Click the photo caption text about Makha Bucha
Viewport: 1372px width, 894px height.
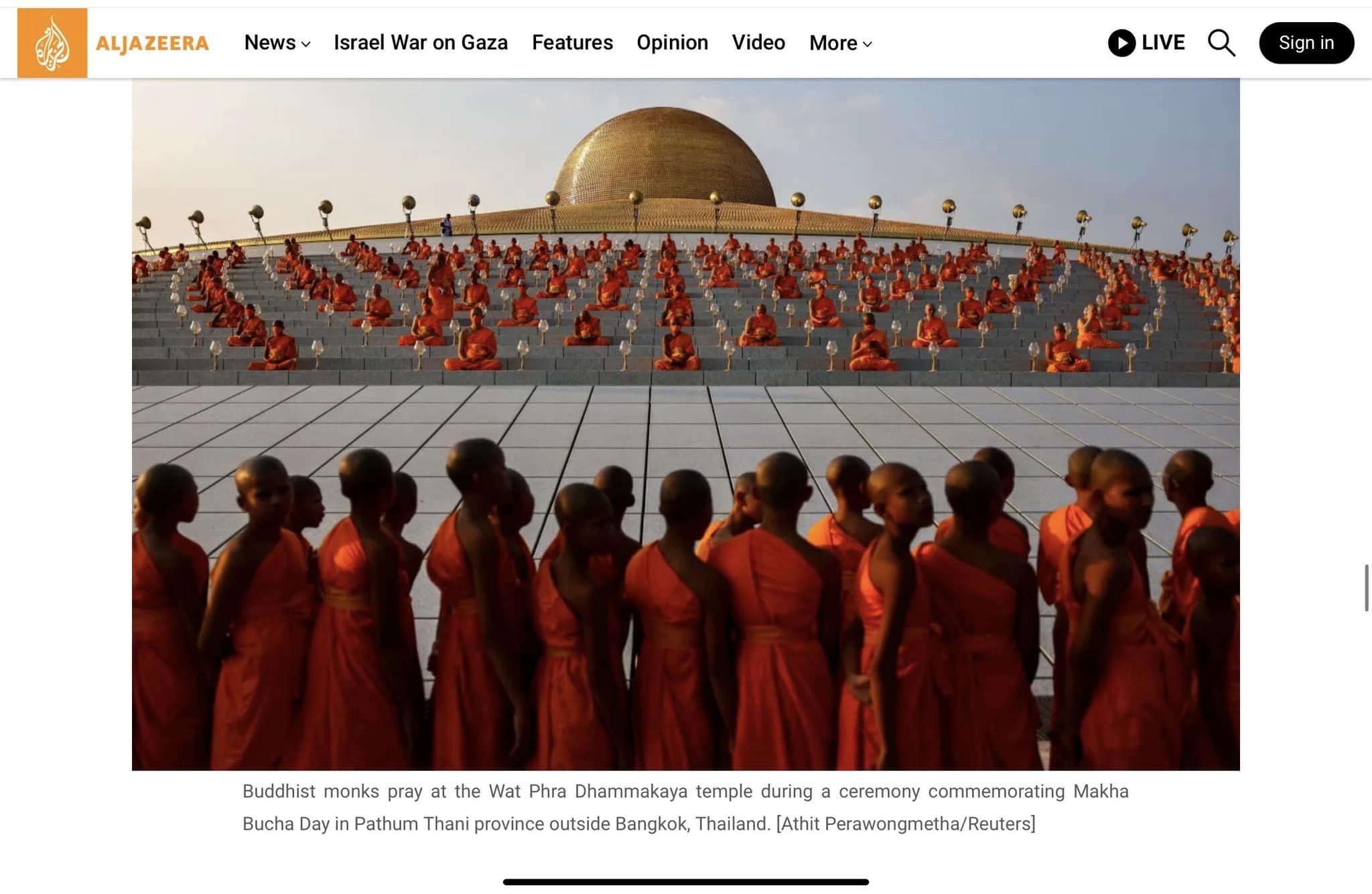pyautogui.click(x=685, y=808)
